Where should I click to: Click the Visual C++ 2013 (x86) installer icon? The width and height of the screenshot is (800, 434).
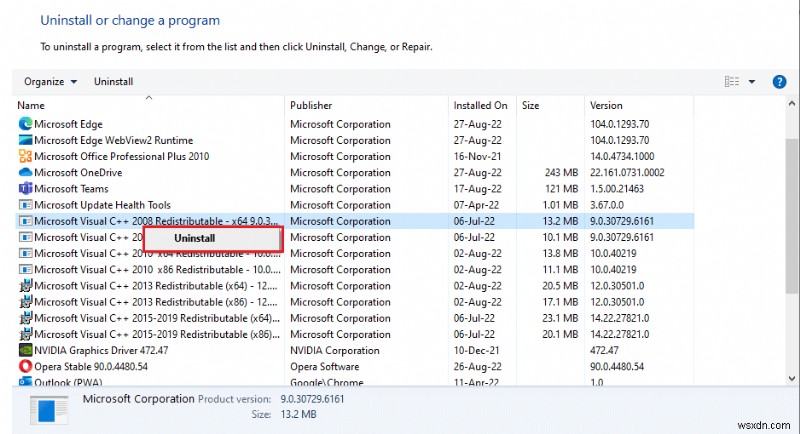coord(25,302)
